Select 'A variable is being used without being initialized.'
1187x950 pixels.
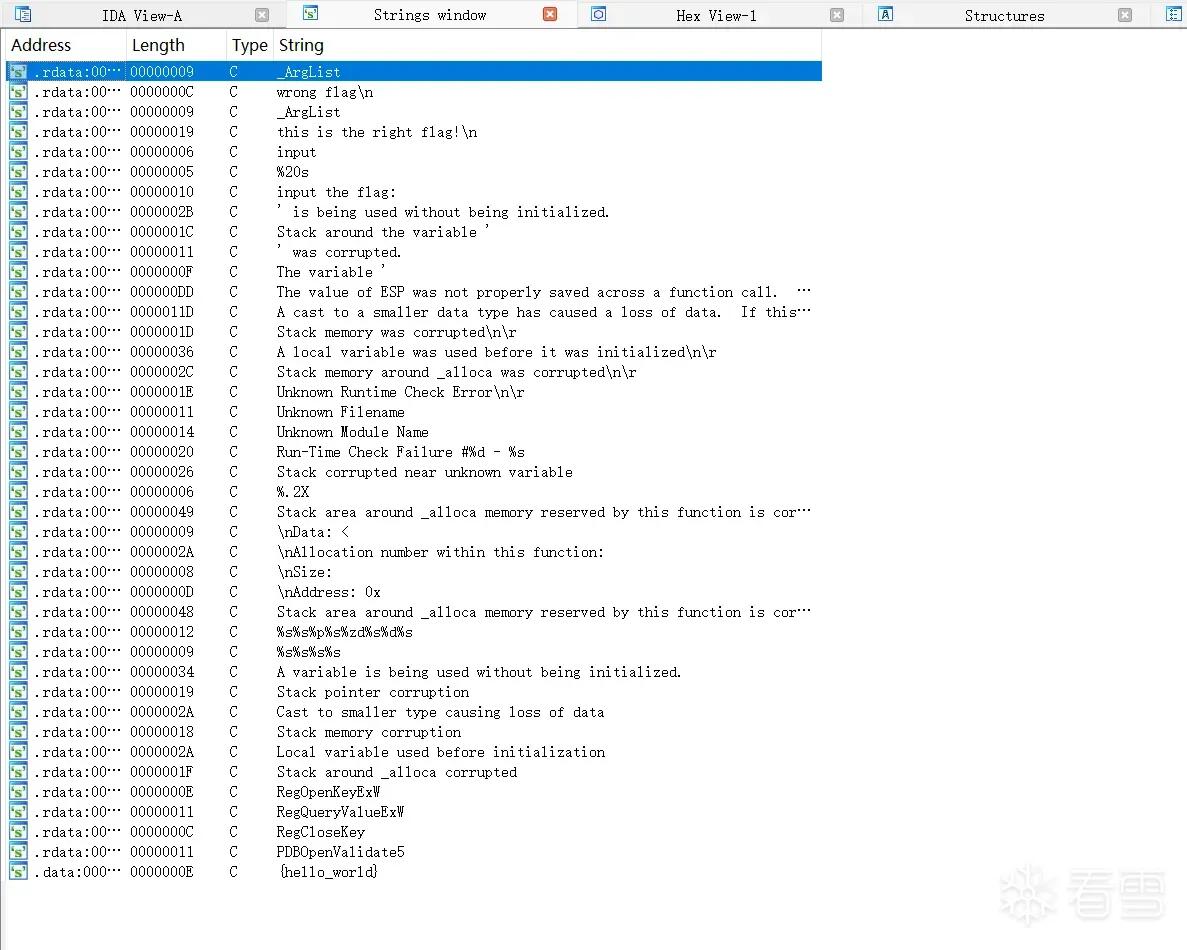click(x=478, y=672)
